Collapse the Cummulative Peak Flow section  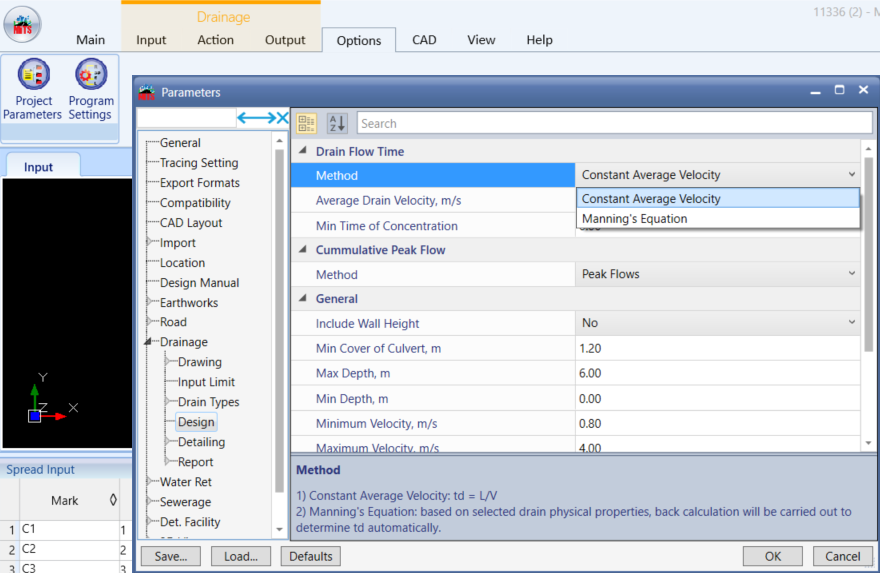click(x=302, y=249)
